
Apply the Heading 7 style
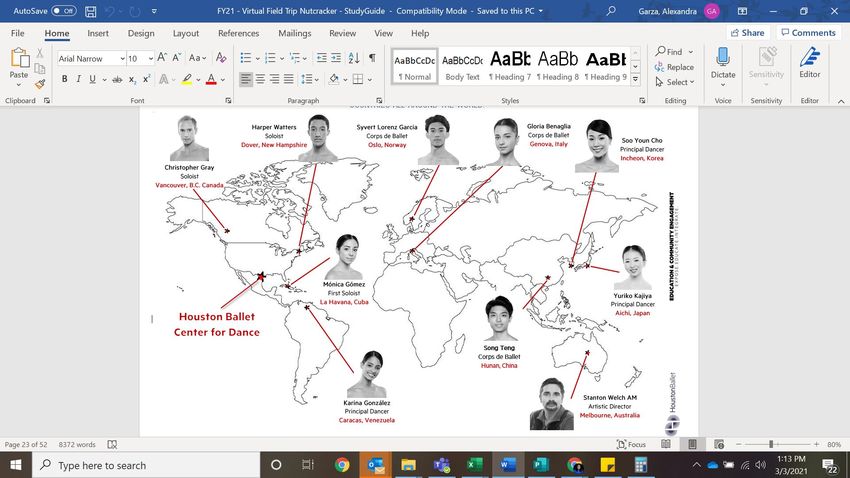point(510,66)
